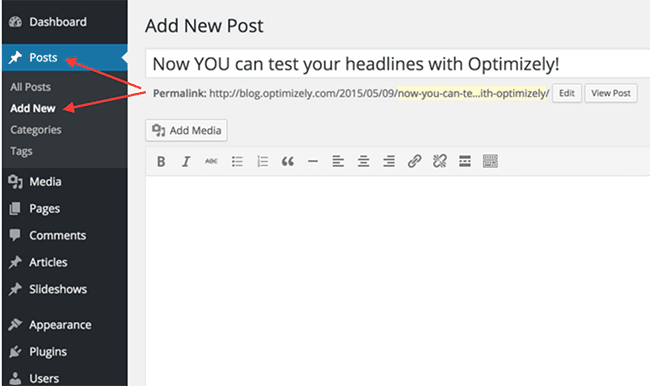Open the Articles section

[x=65, y=262]
